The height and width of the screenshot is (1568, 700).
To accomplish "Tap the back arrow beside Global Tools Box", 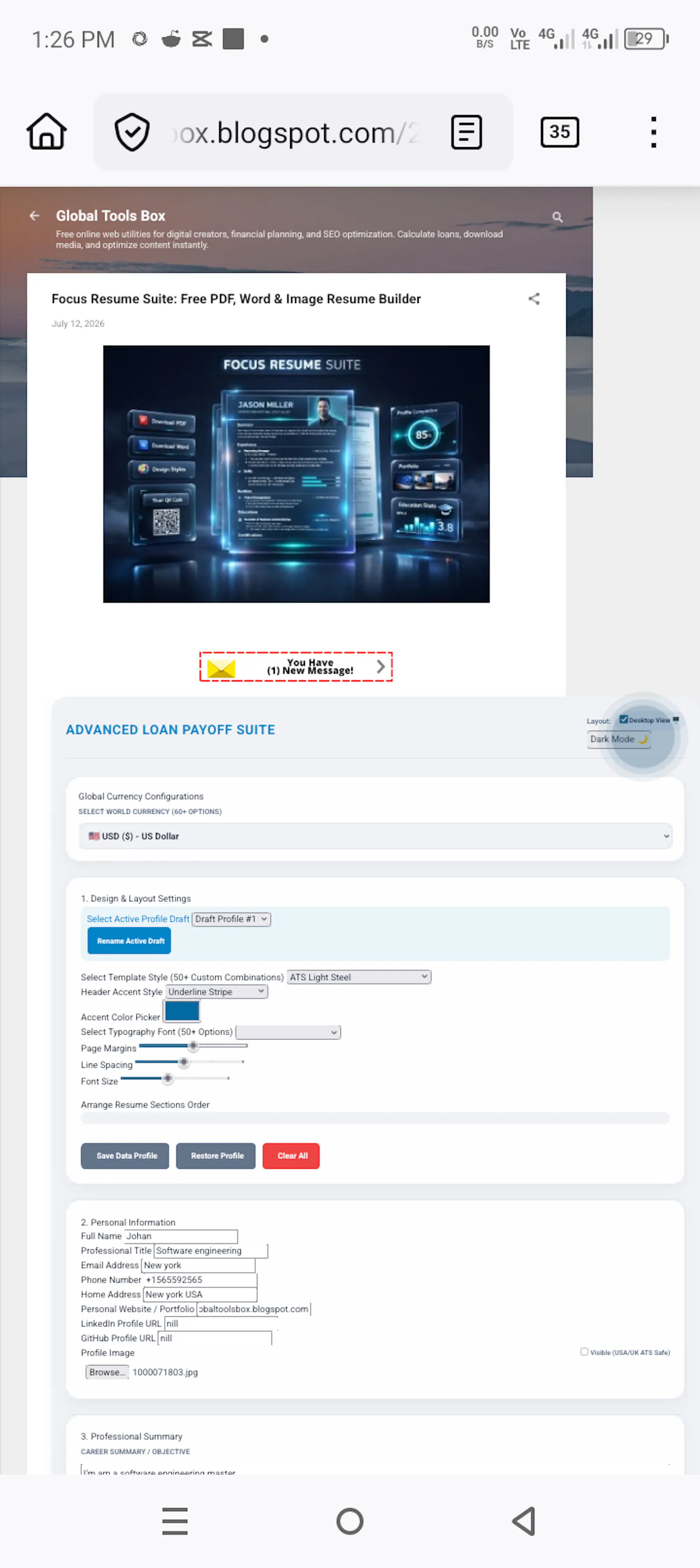I will point(35,215).
